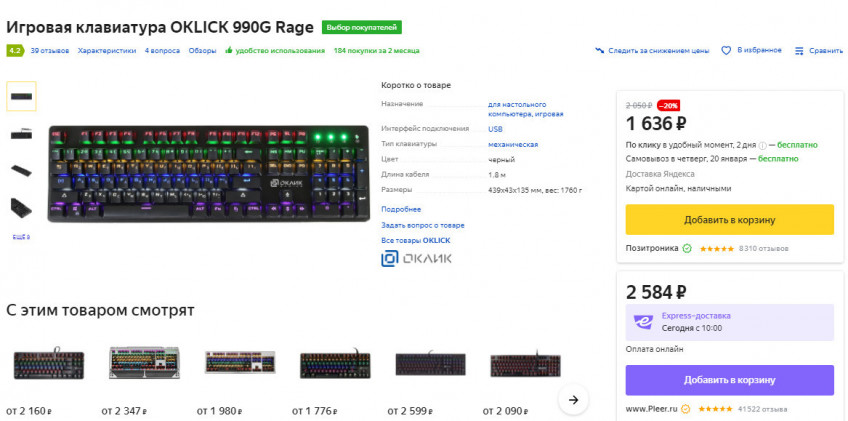Add the 1 636 ₽ offer to cart
The height and width of the screenshot is (421, 848).
coord(730,220)
